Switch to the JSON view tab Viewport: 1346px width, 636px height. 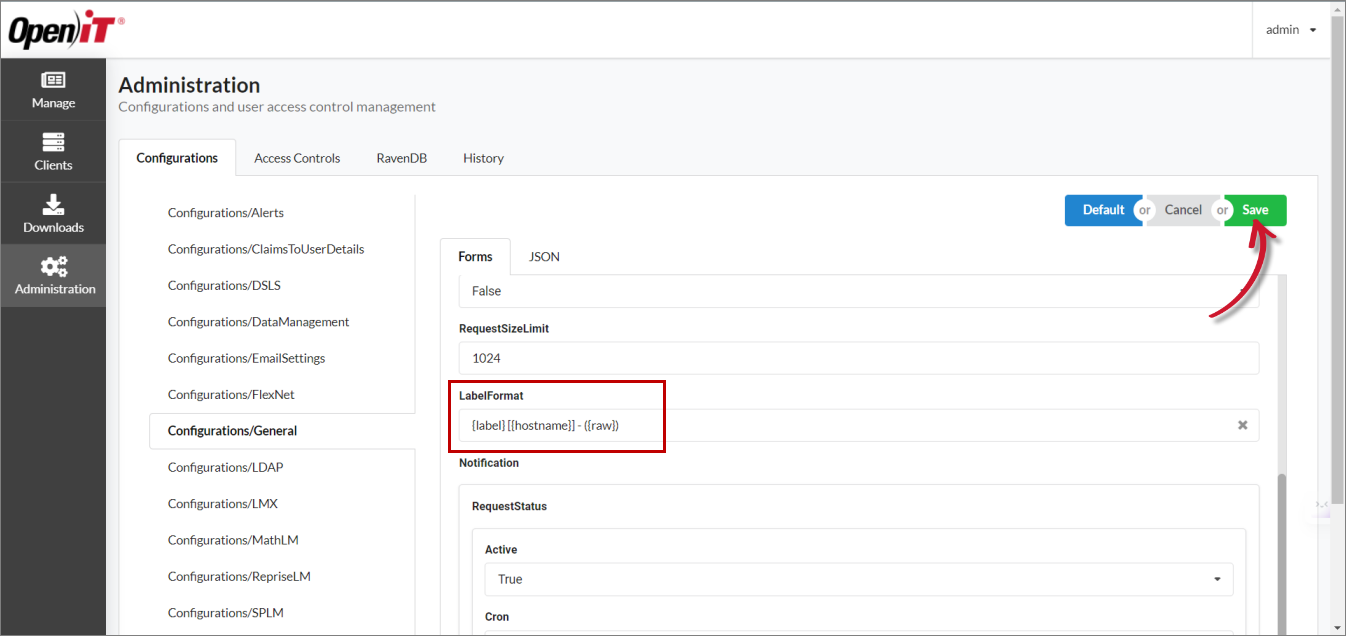544,257
